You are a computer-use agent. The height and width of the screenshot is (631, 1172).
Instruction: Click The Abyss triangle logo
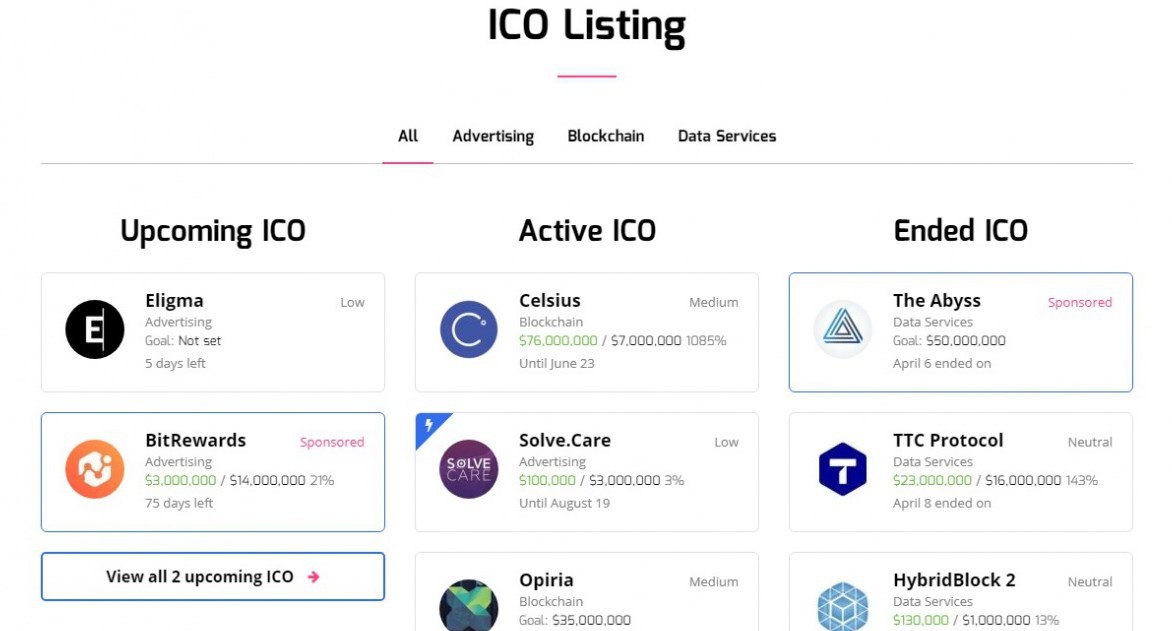(843, 330)
